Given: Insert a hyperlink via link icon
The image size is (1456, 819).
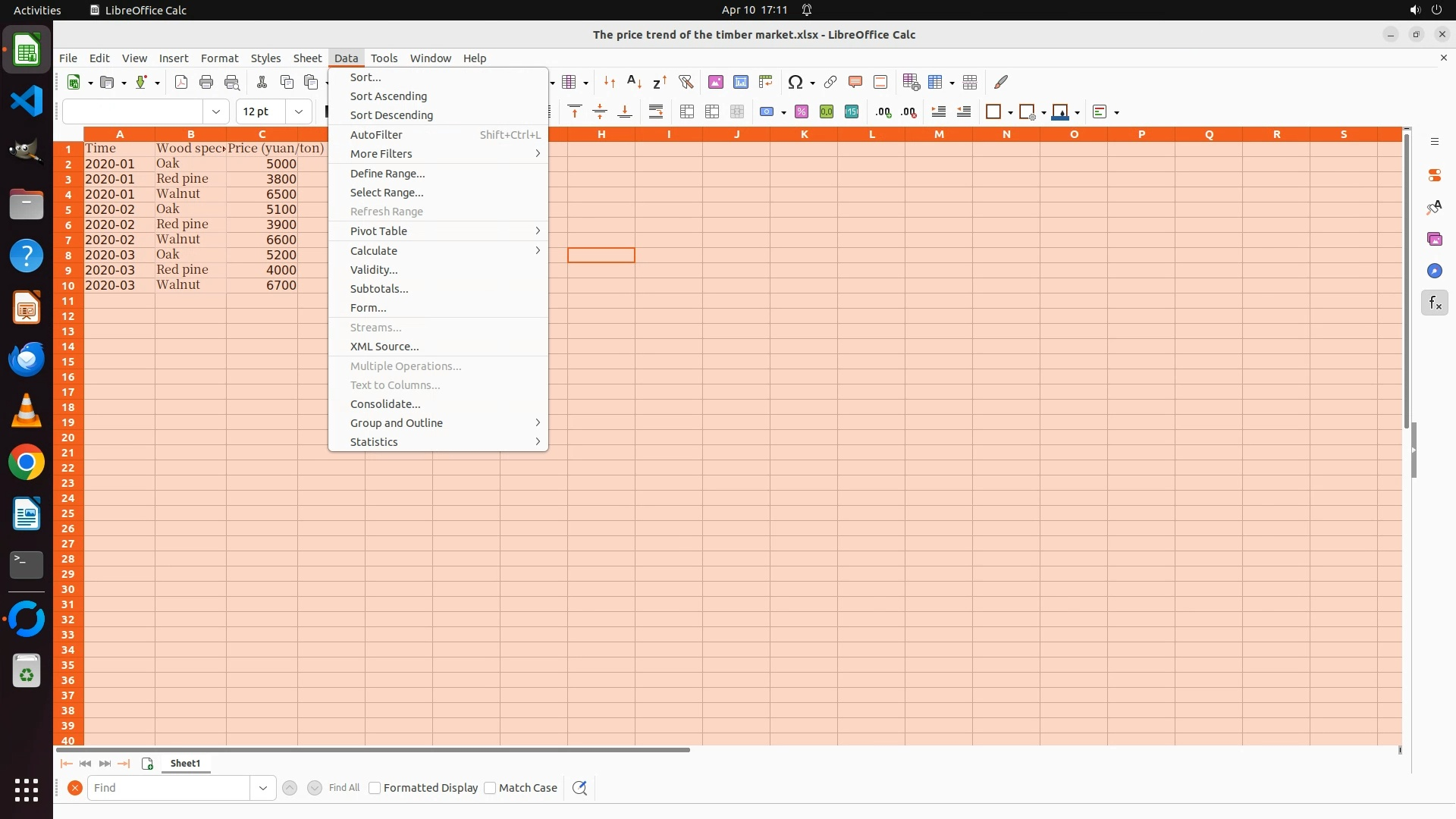Looking at the screenshot, I should pyautogui.click(x=830, y=82).
